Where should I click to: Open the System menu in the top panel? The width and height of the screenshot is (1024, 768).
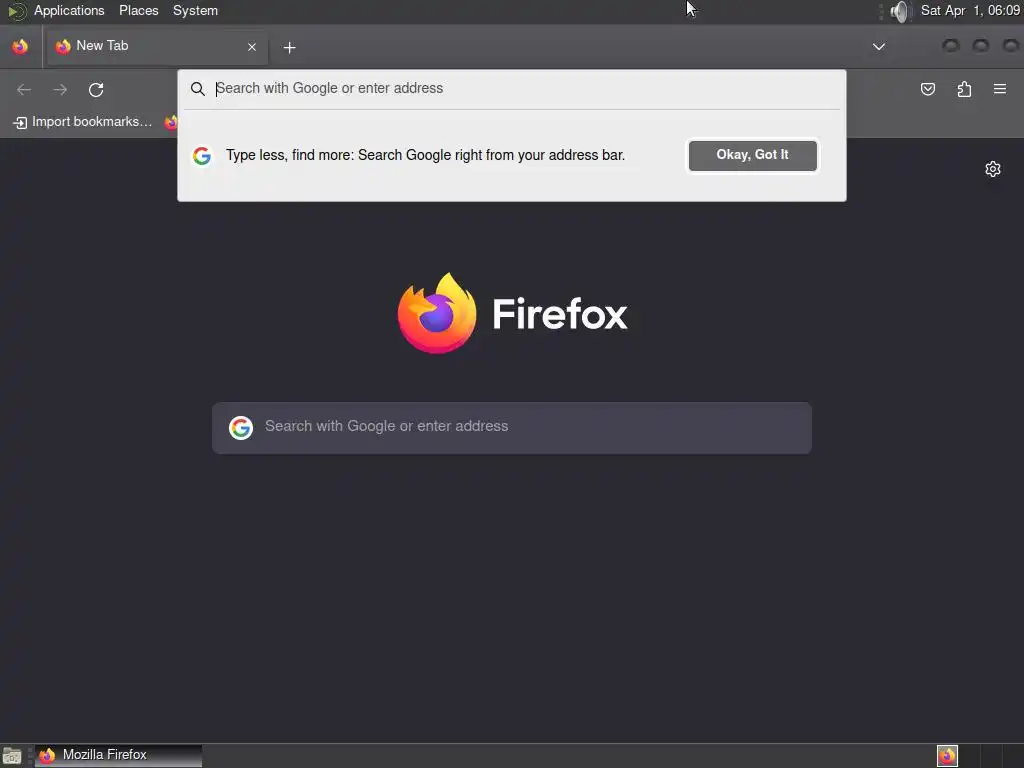pos(195,10)
